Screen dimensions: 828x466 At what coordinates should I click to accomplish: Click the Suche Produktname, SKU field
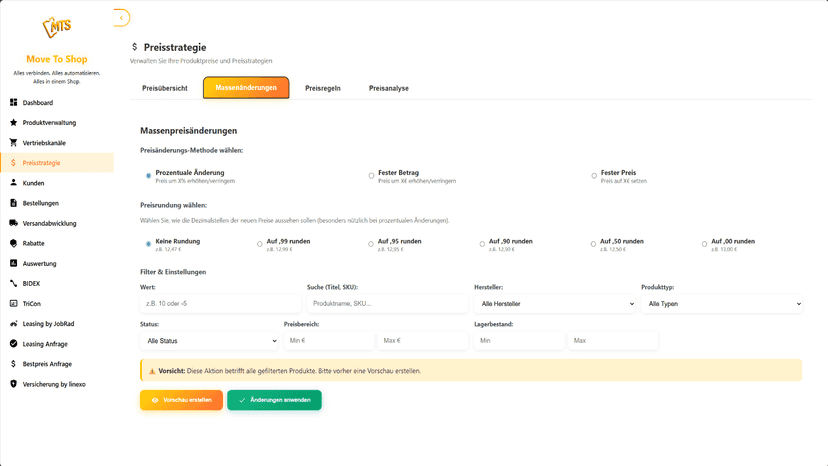pyautogui.click(x=388, y=304)
